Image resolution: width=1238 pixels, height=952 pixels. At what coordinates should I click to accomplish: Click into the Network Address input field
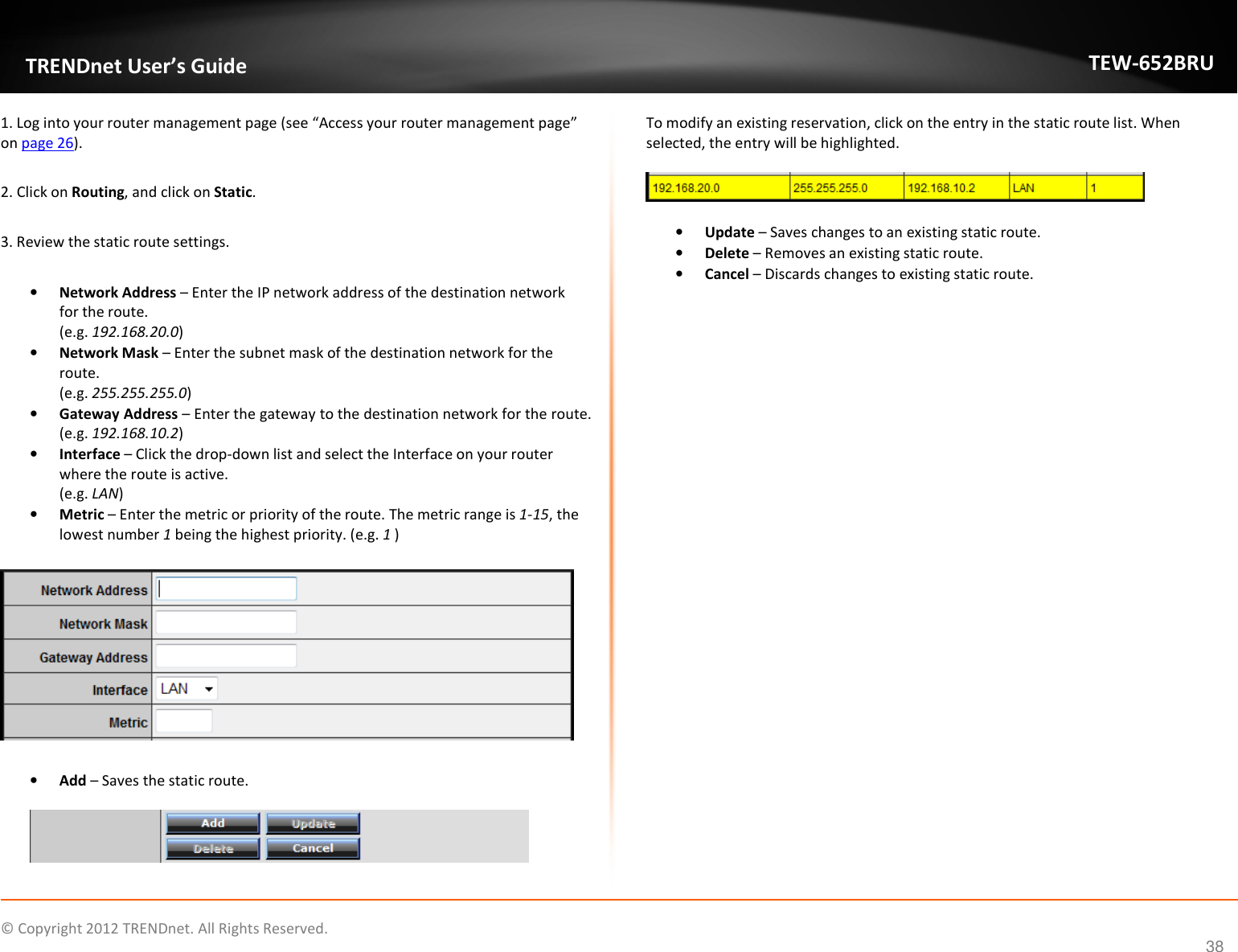226,589
